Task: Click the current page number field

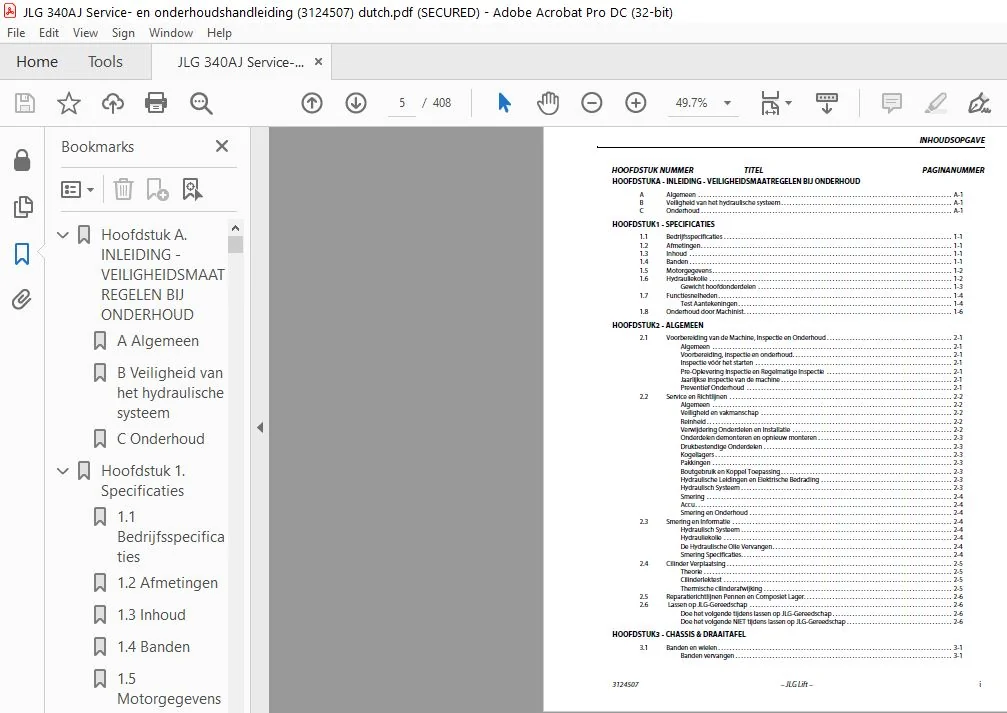Action: tap(402, 103)
